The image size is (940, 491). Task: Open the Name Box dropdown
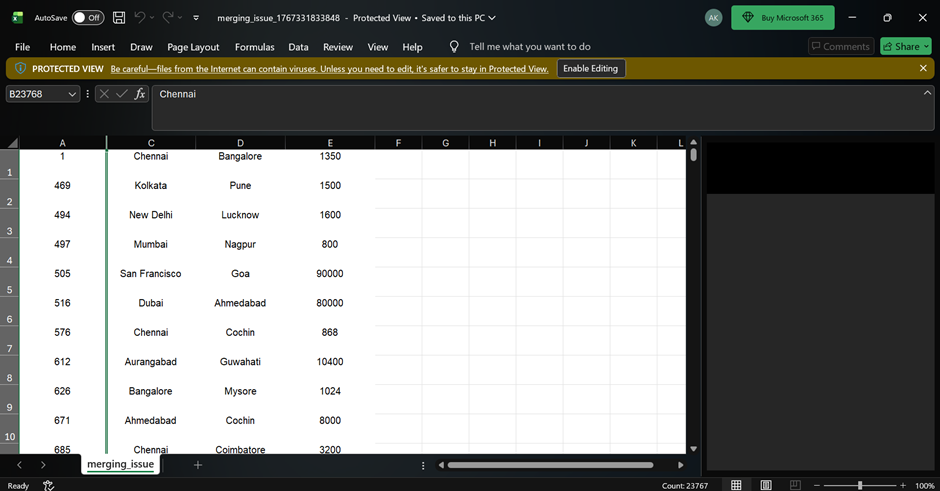72,94
